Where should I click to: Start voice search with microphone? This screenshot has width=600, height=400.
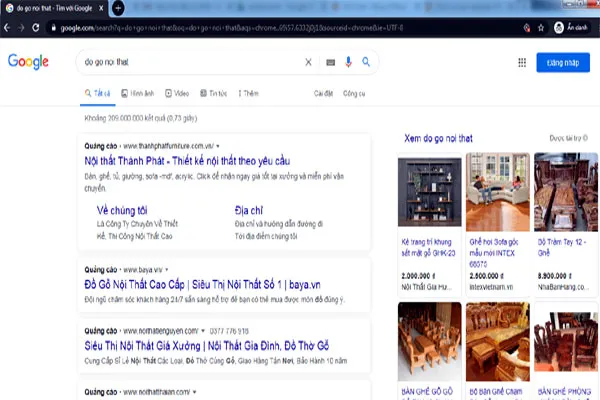click(x=348, y=62)
